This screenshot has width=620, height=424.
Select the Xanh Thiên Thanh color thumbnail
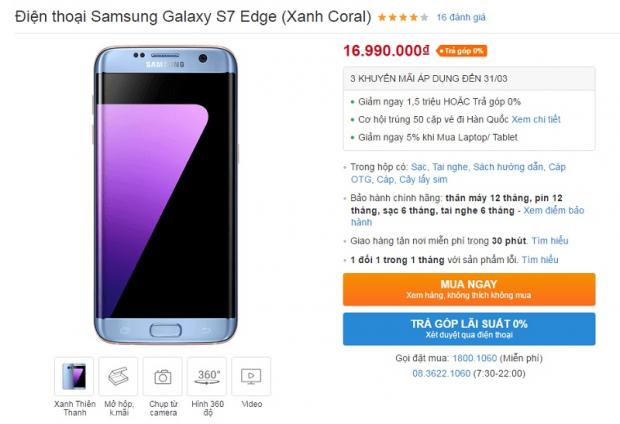73,376
